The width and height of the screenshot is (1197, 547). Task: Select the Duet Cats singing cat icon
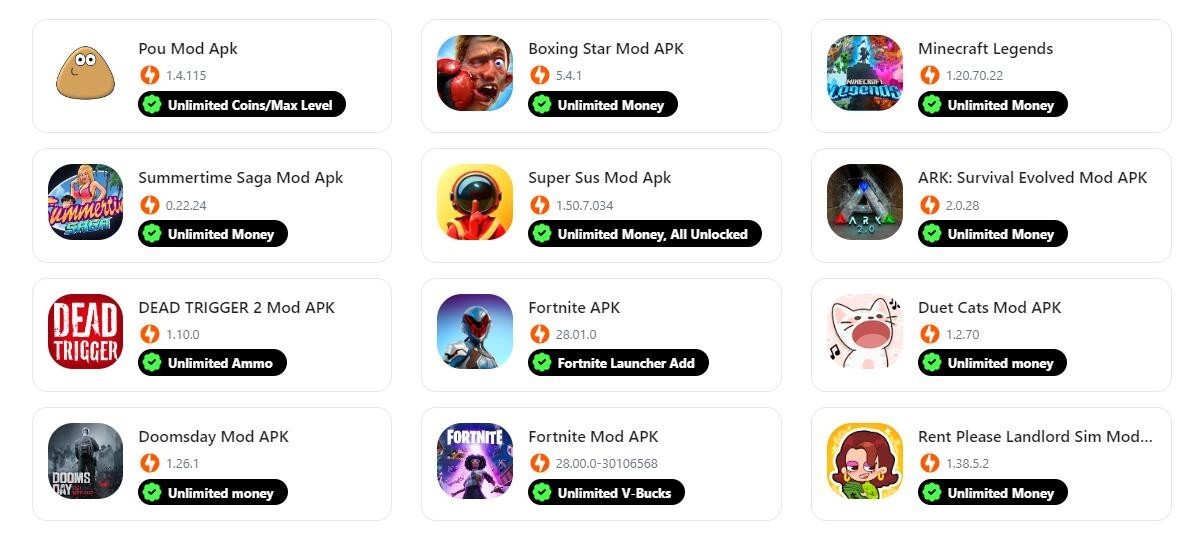tap(865, 331)
